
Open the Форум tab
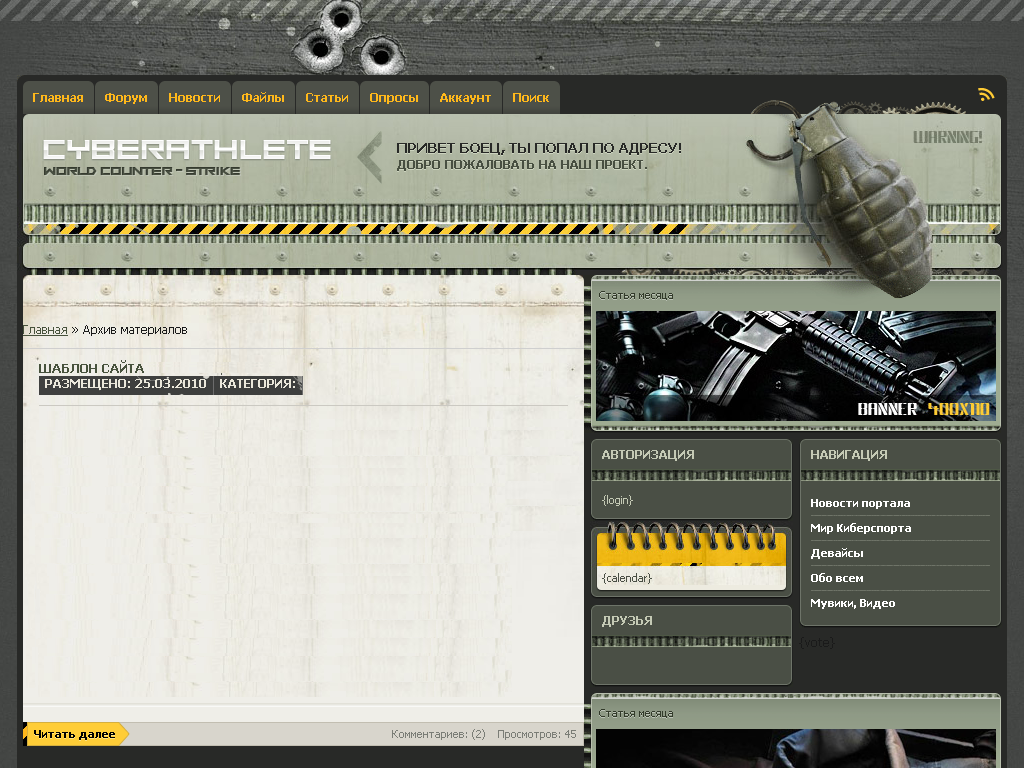[x=126, y=98]
